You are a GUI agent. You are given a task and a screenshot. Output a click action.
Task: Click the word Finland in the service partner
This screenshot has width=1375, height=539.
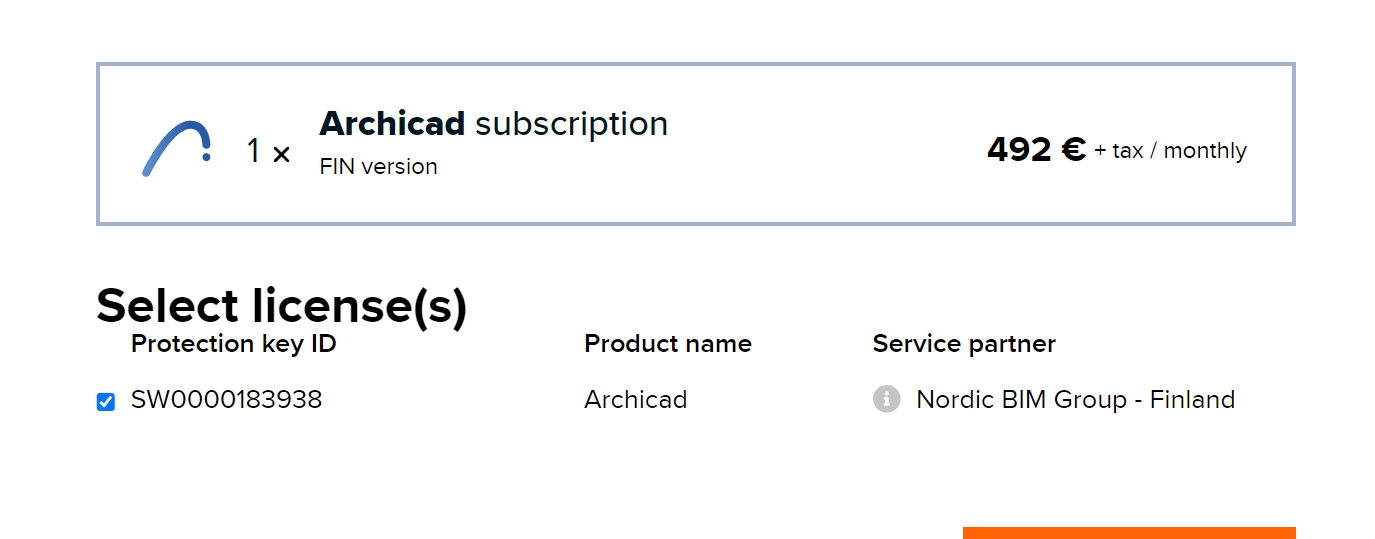click(1192, 400)
